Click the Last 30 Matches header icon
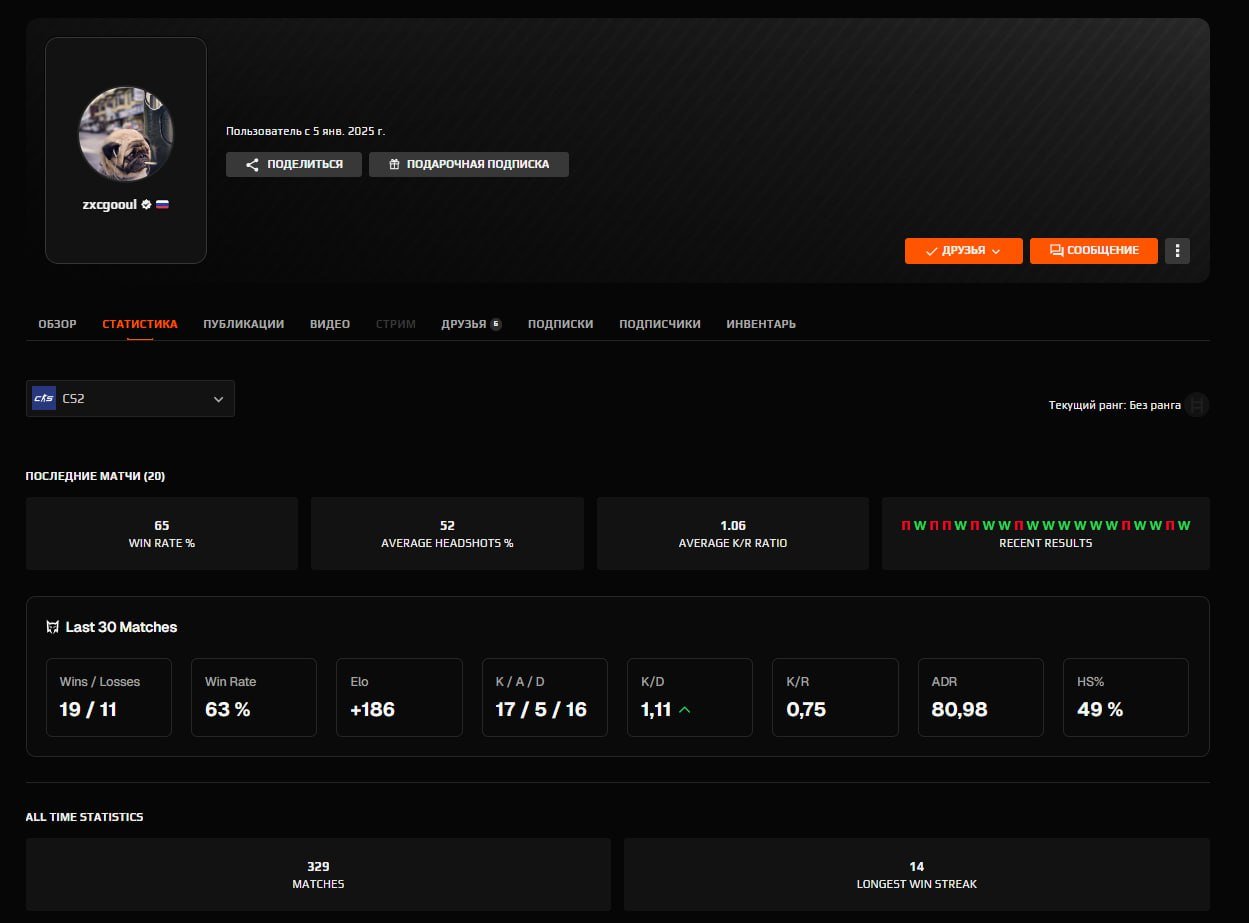This screenshot has width=1249, height=923. pyautogui.click(x=53, y=627)
